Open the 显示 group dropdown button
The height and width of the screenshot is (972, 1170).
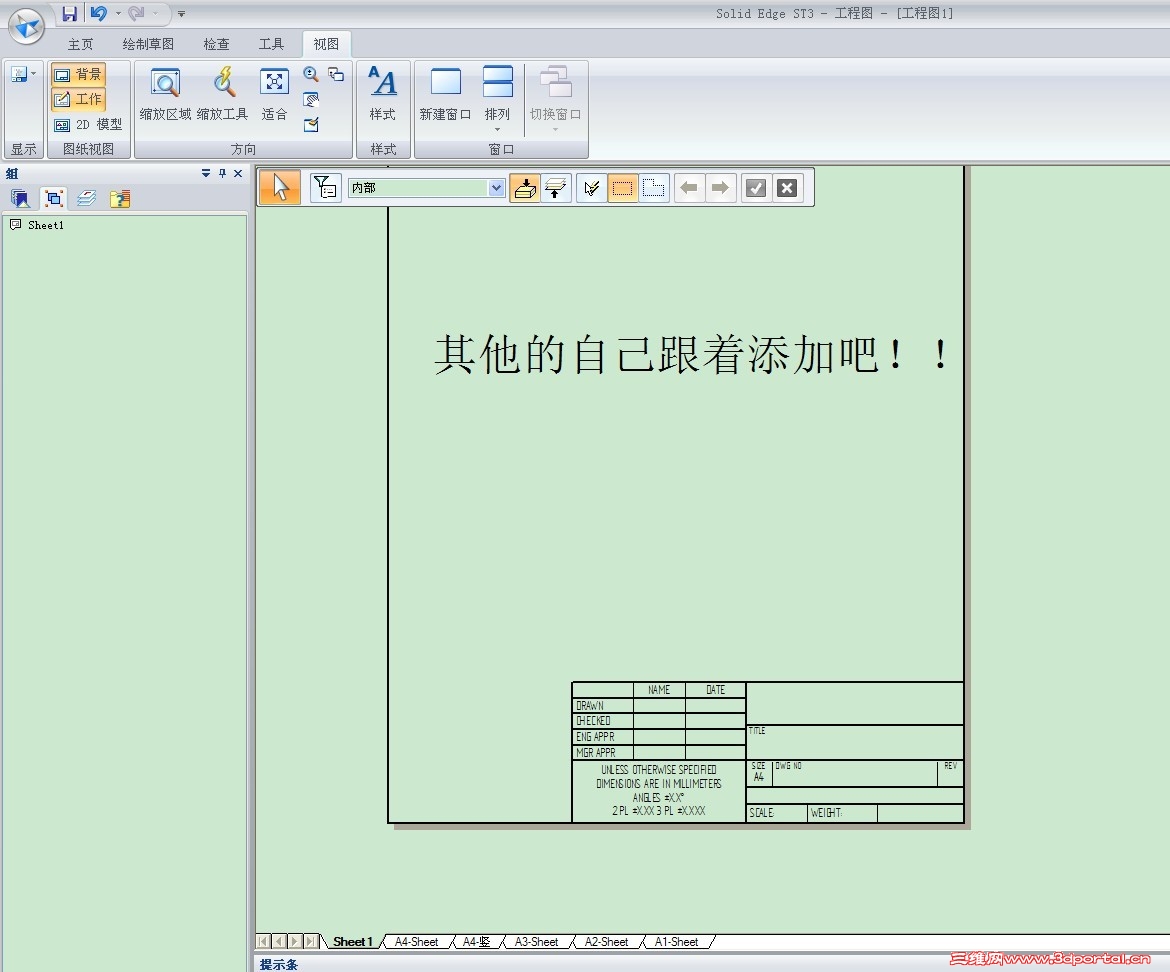click(23, 75)
